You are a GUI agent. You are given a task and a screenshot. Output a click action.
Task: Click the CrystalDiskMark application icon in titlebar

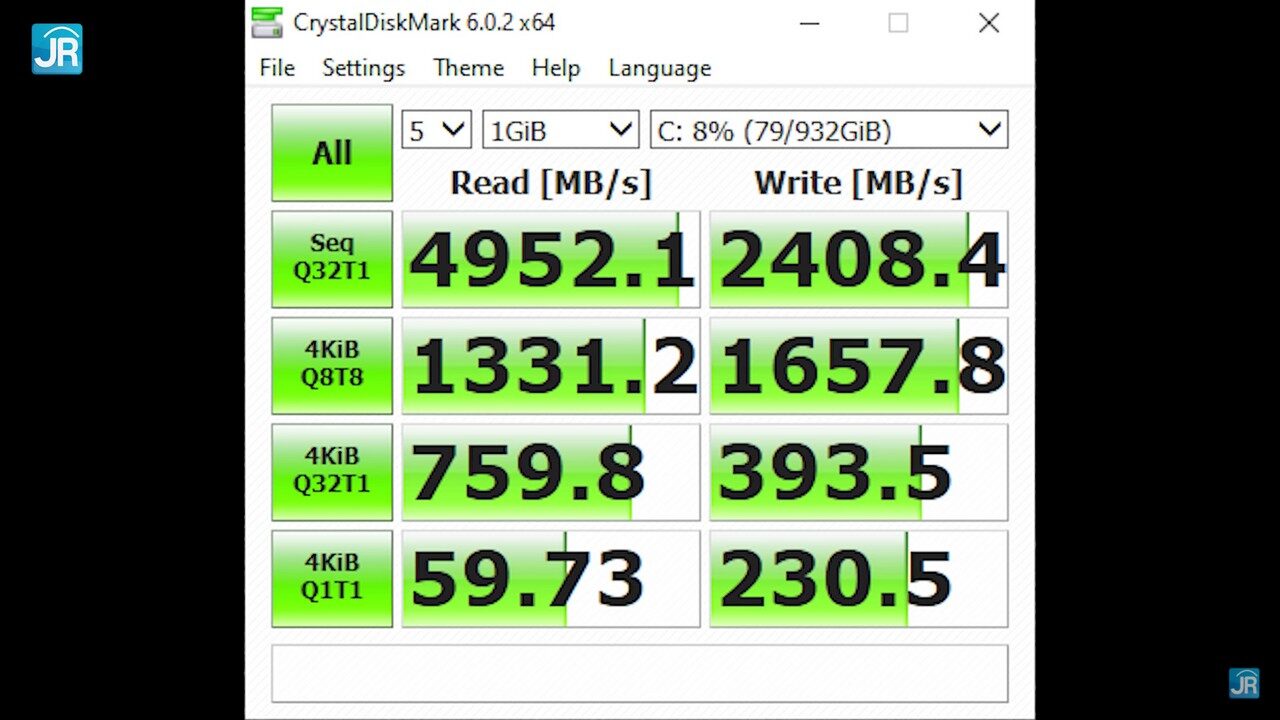point(267,22)
